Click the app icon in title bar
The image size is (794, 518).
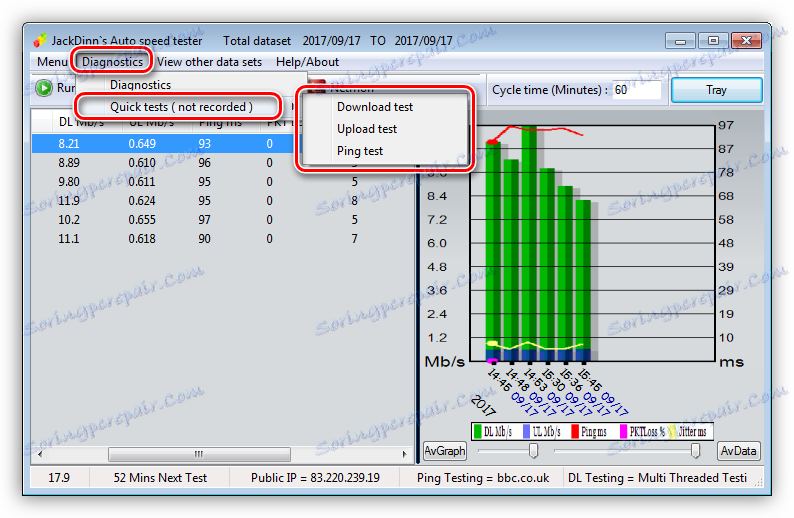[x=41, y=40]
